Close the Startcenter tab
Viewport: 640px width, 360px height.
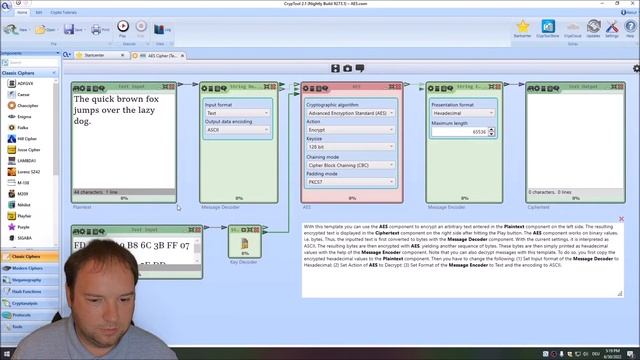pos(122,55)
